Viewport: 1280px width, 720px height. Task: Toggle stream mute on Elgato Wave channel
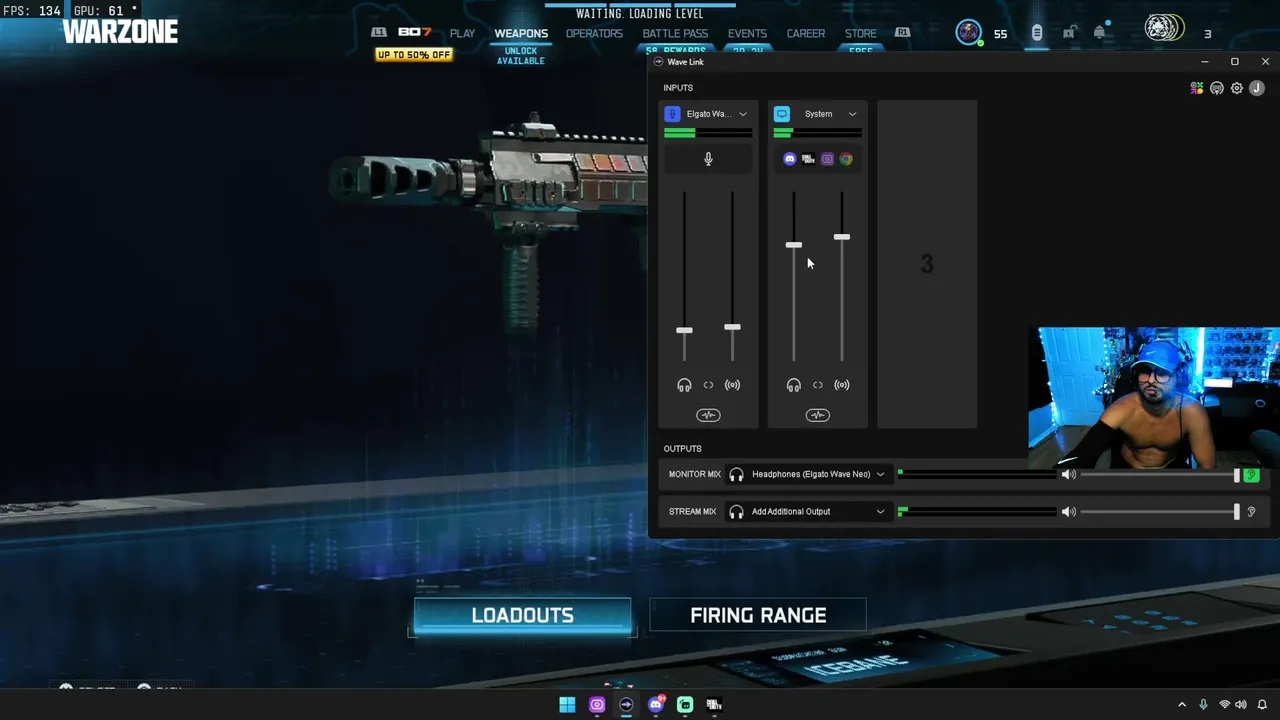[x=732, y=385]
